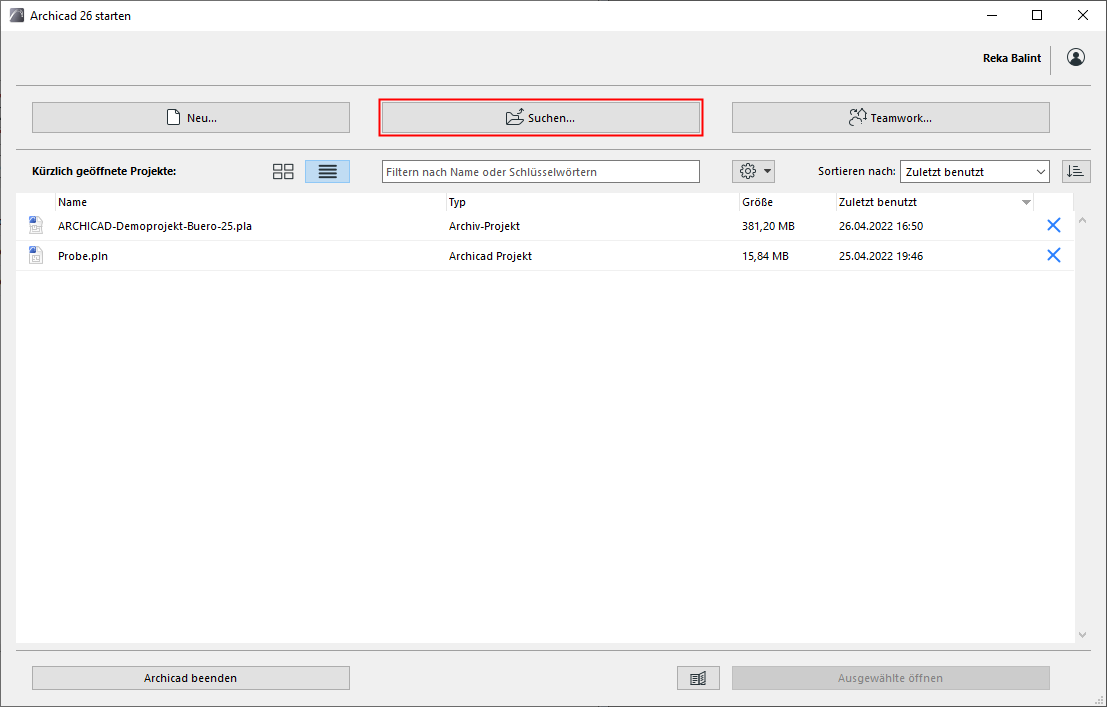Click file icon of Probe.pln

[35, 255]
